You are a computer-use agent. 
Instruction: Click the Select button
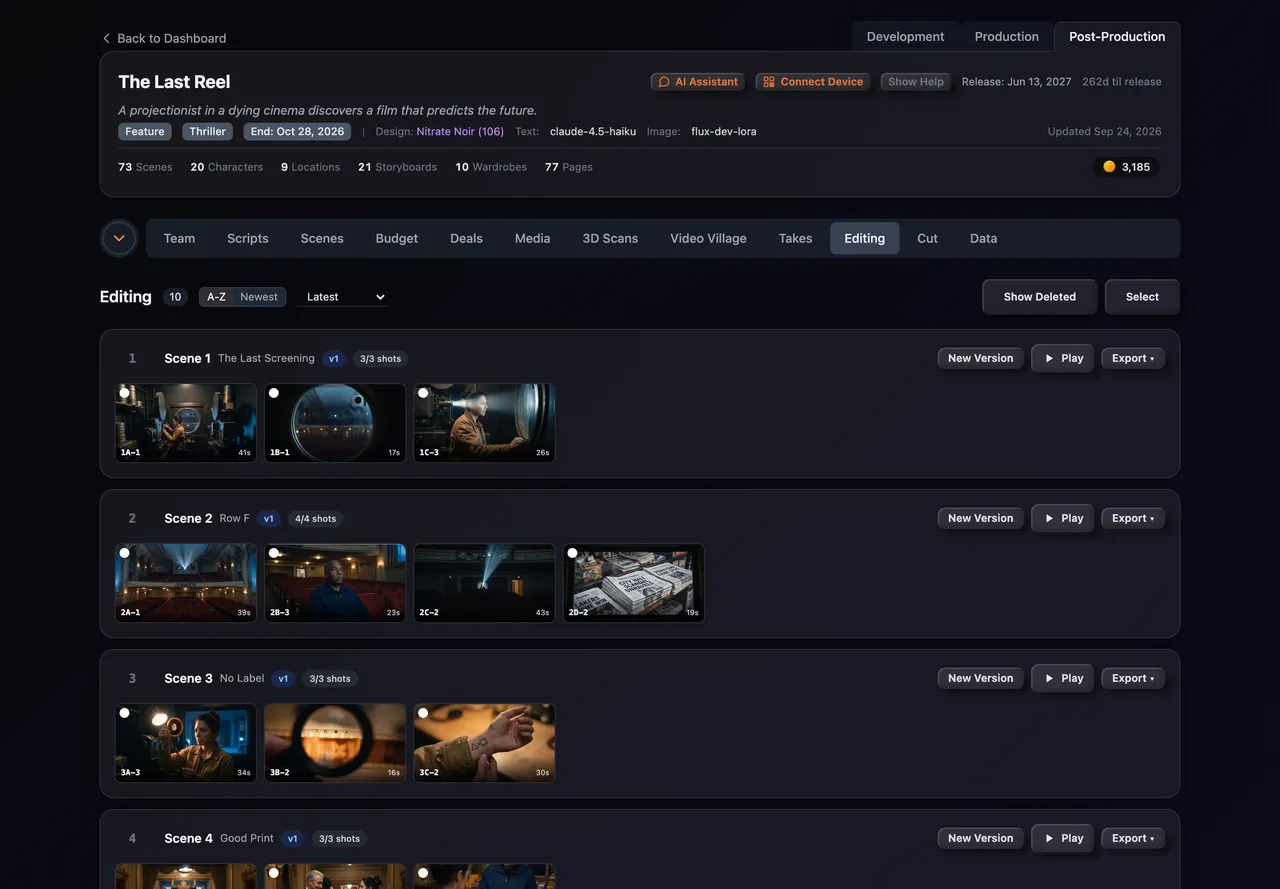(x=1142, y=297)
